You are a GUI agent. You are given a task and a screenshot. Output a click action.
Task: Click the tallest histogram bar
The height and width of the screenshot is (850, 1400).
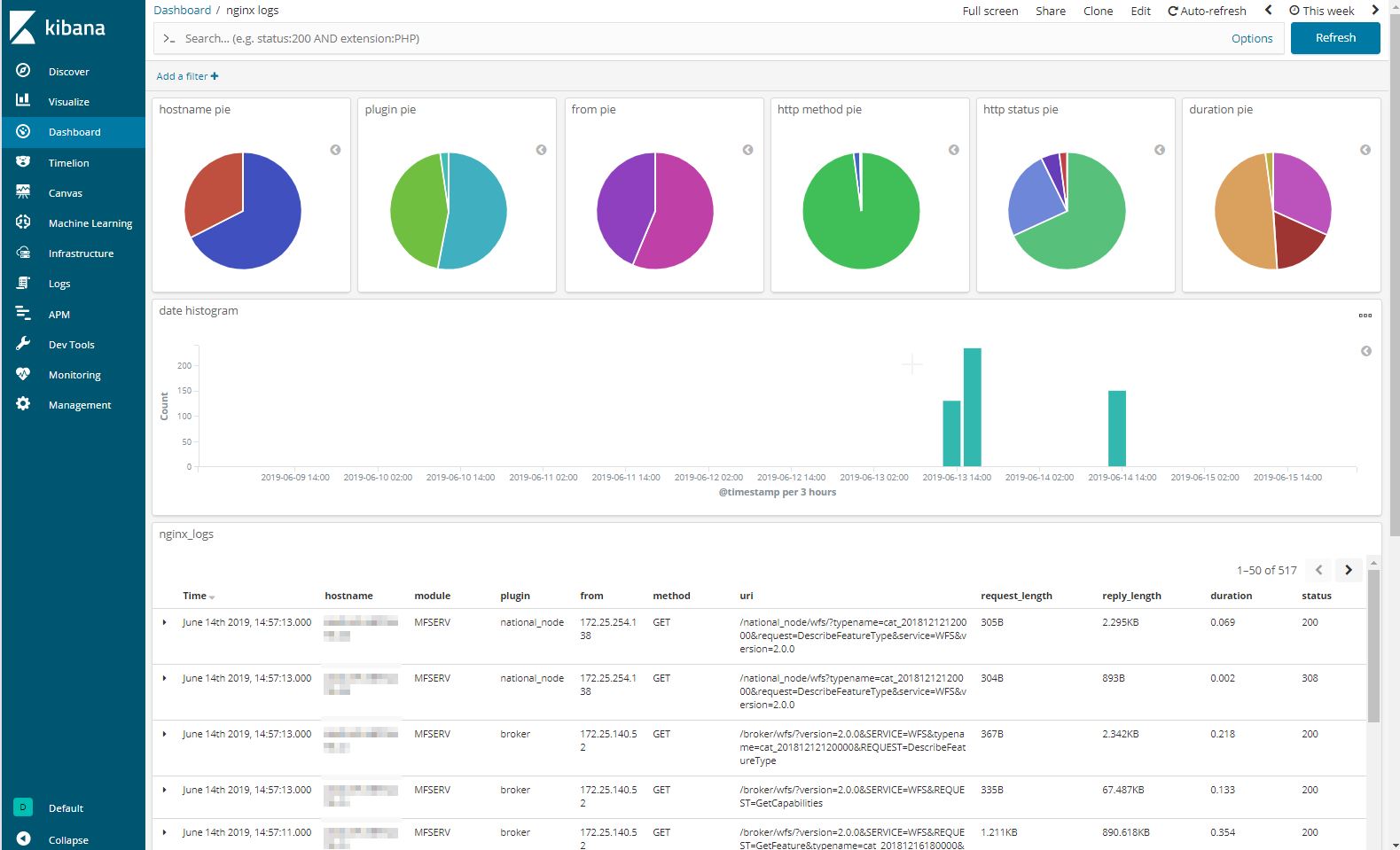[972, 407]
